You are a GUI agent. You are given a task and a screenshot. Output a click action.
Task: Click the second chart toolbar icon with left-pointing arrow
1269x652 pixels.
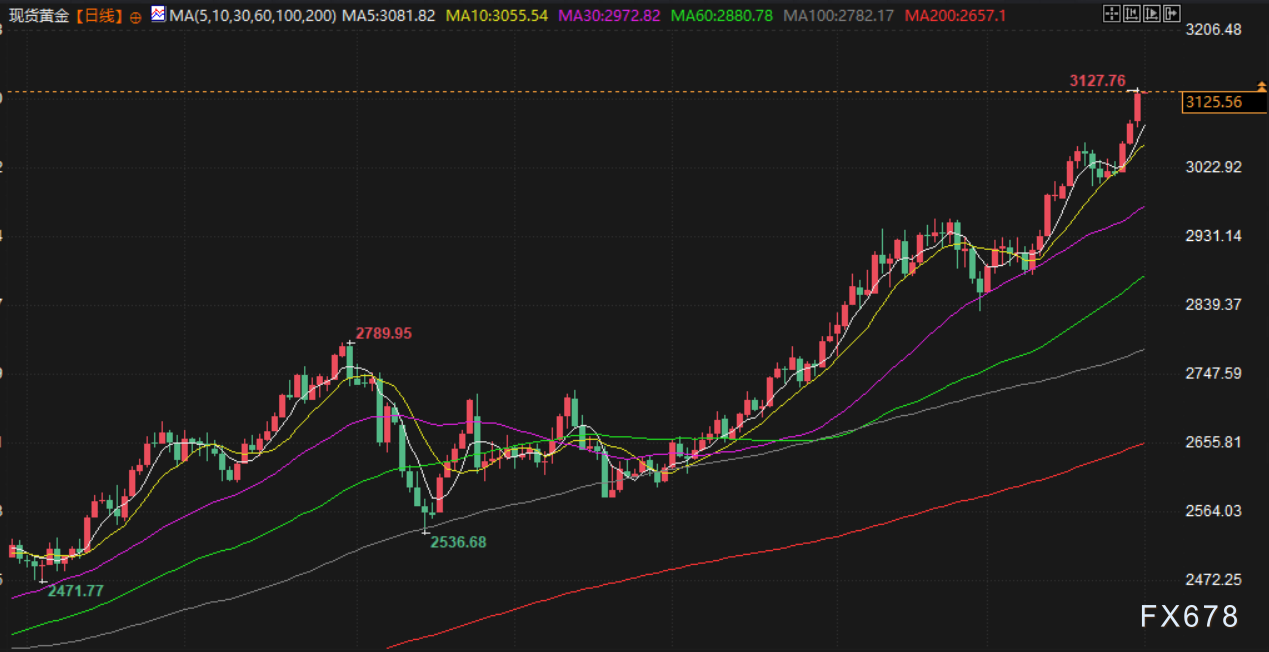click(x=1131, y=14)
